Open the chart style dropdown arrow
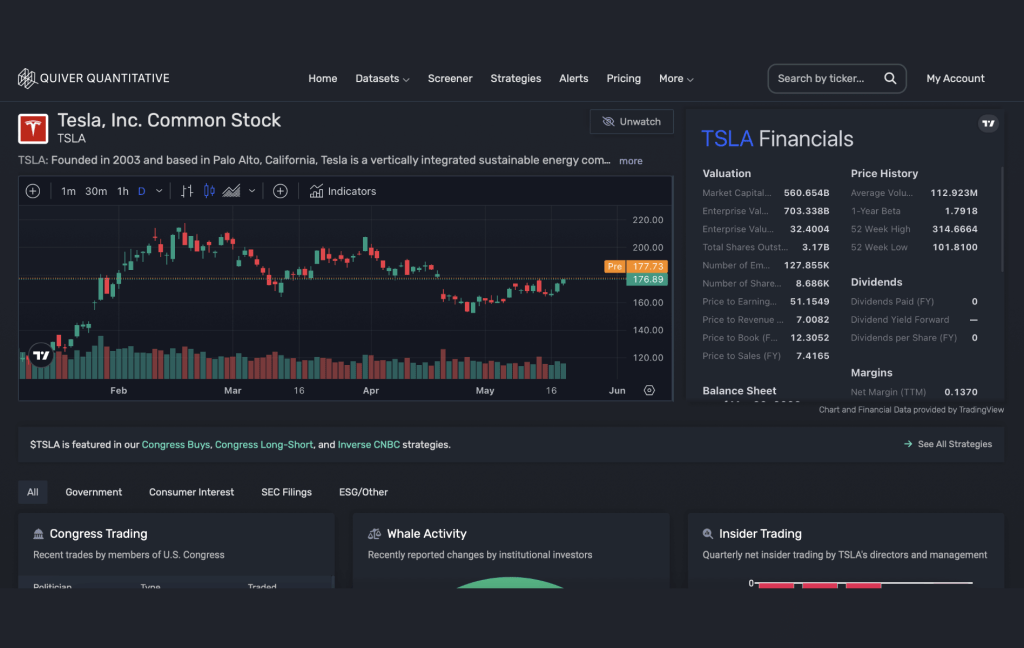 coord(252,191)
